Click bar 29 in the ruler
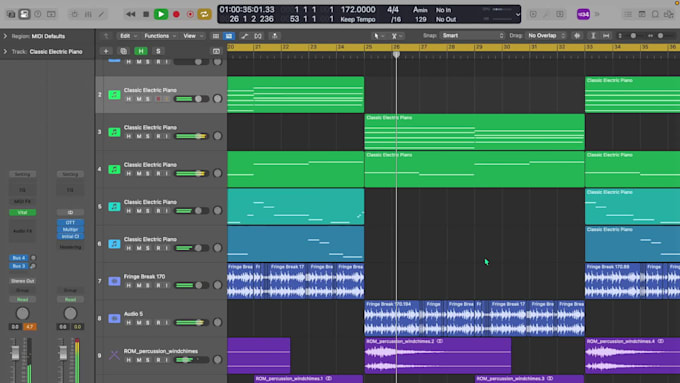 tap(479, 47)
